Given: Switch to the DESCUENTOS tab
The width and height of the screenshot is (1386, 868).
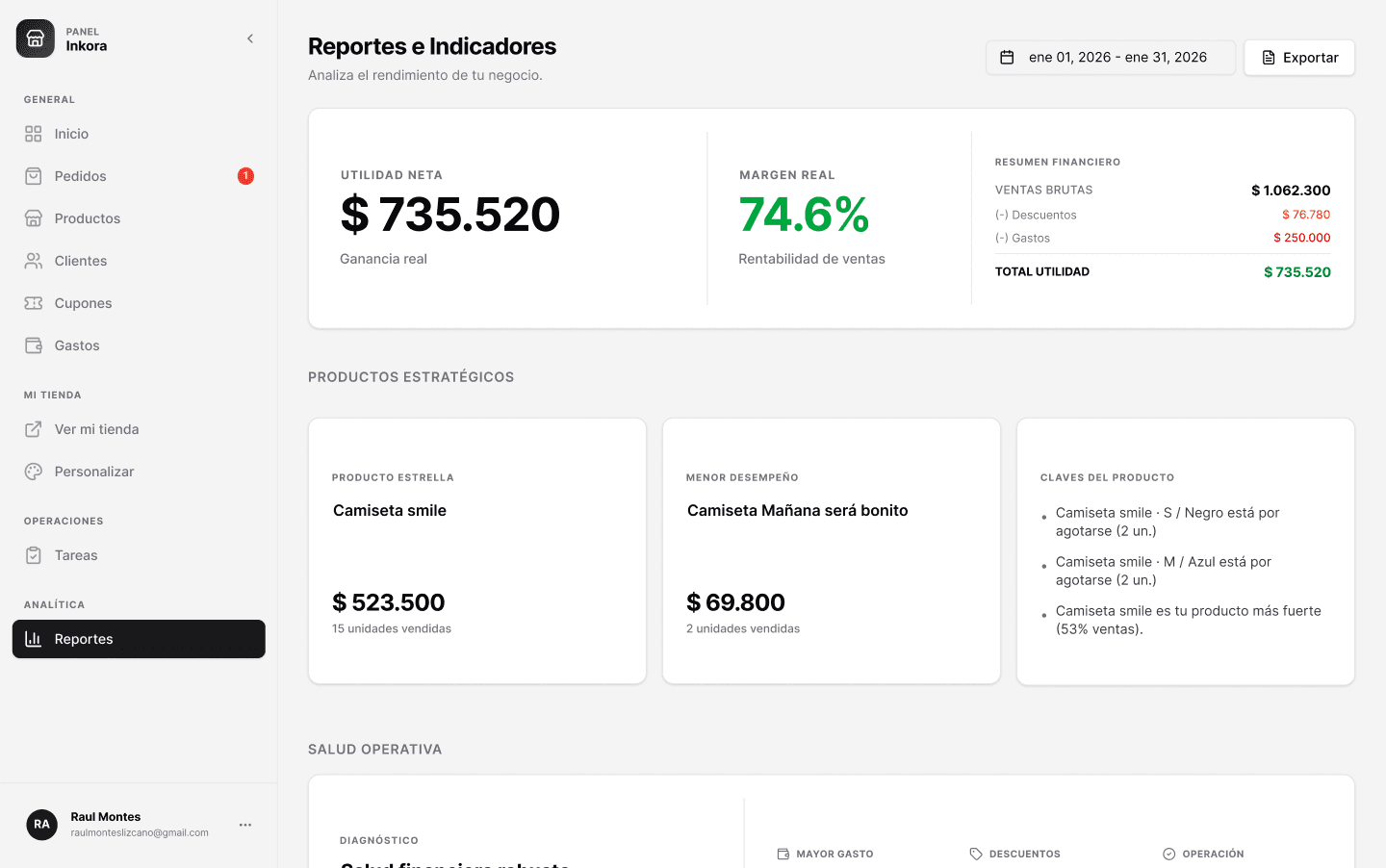Looking at the screenshot, I should coord(1014,854).
